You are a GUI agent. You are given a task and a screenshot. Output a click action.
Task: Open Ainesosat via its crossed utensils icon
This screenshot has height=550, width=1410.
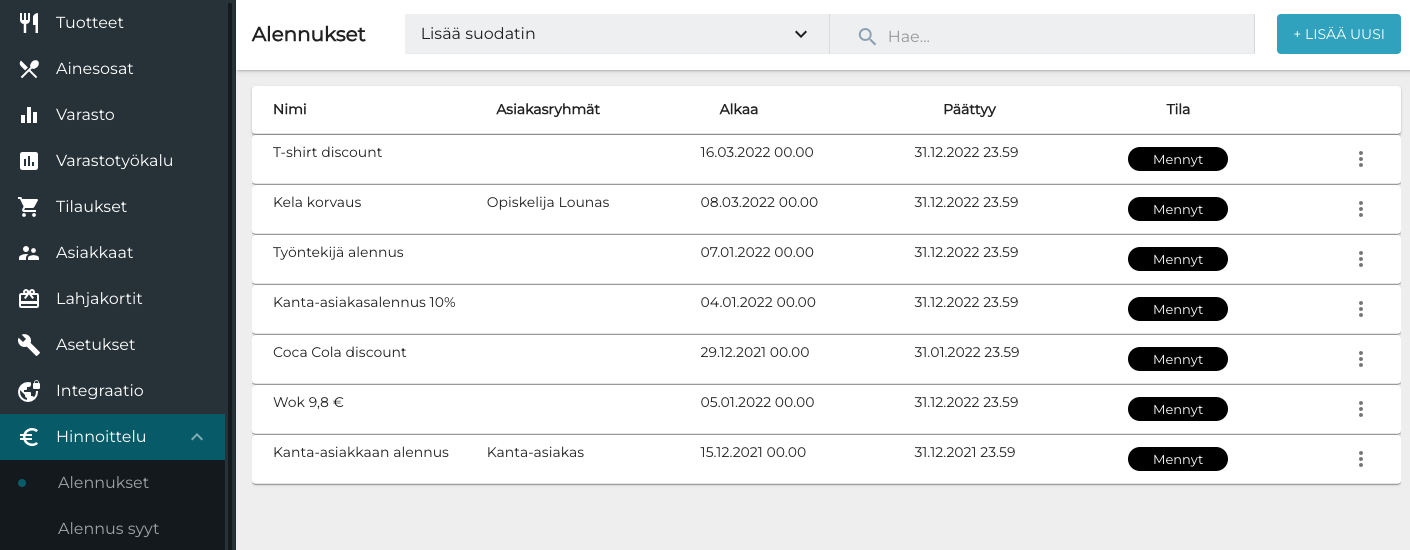[x=29, y=69]
